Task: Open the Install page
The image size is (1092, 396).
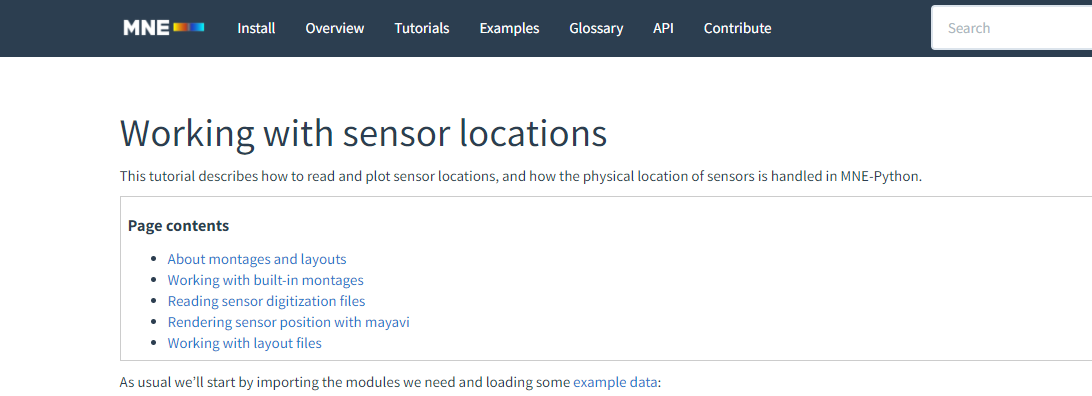Action: 256,29
